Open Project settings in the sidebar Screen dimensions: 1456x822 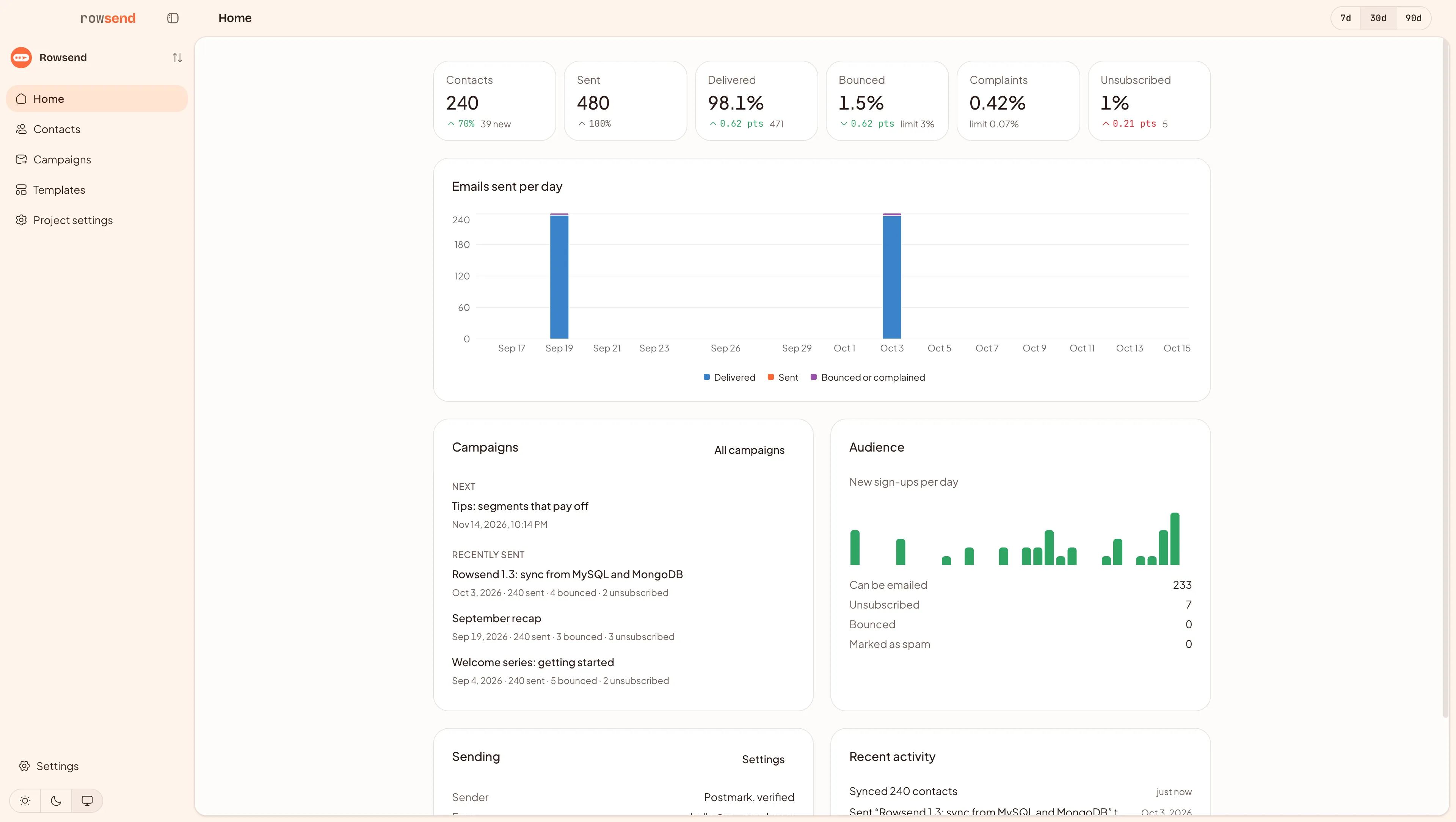97,221
